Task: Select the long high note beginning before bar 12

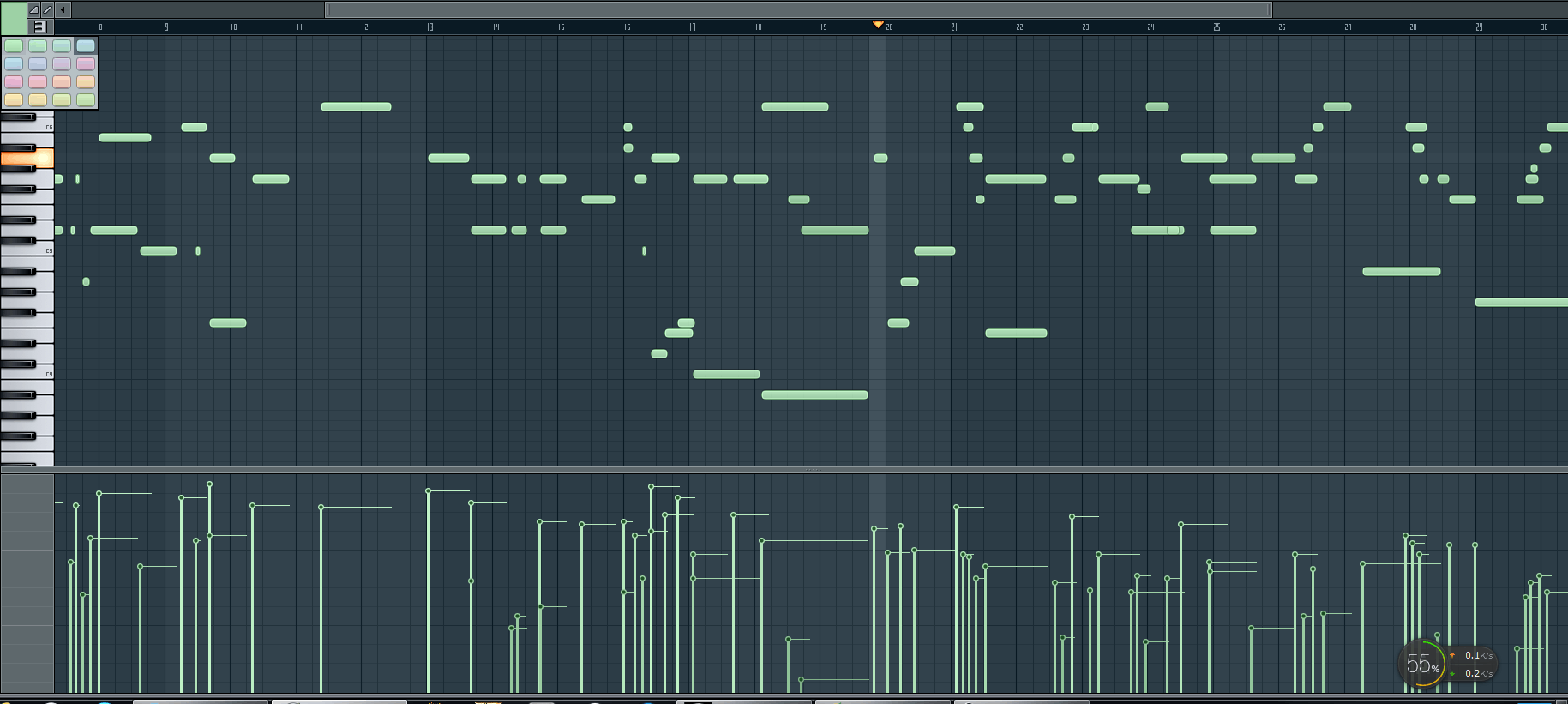Action: point(356,106)
